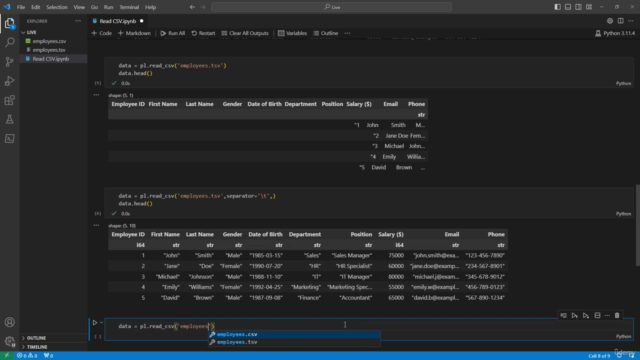The width and height of the screenshot is (640, 360).
Task: Change language mode Python of active cell
Action: point(623,336)
